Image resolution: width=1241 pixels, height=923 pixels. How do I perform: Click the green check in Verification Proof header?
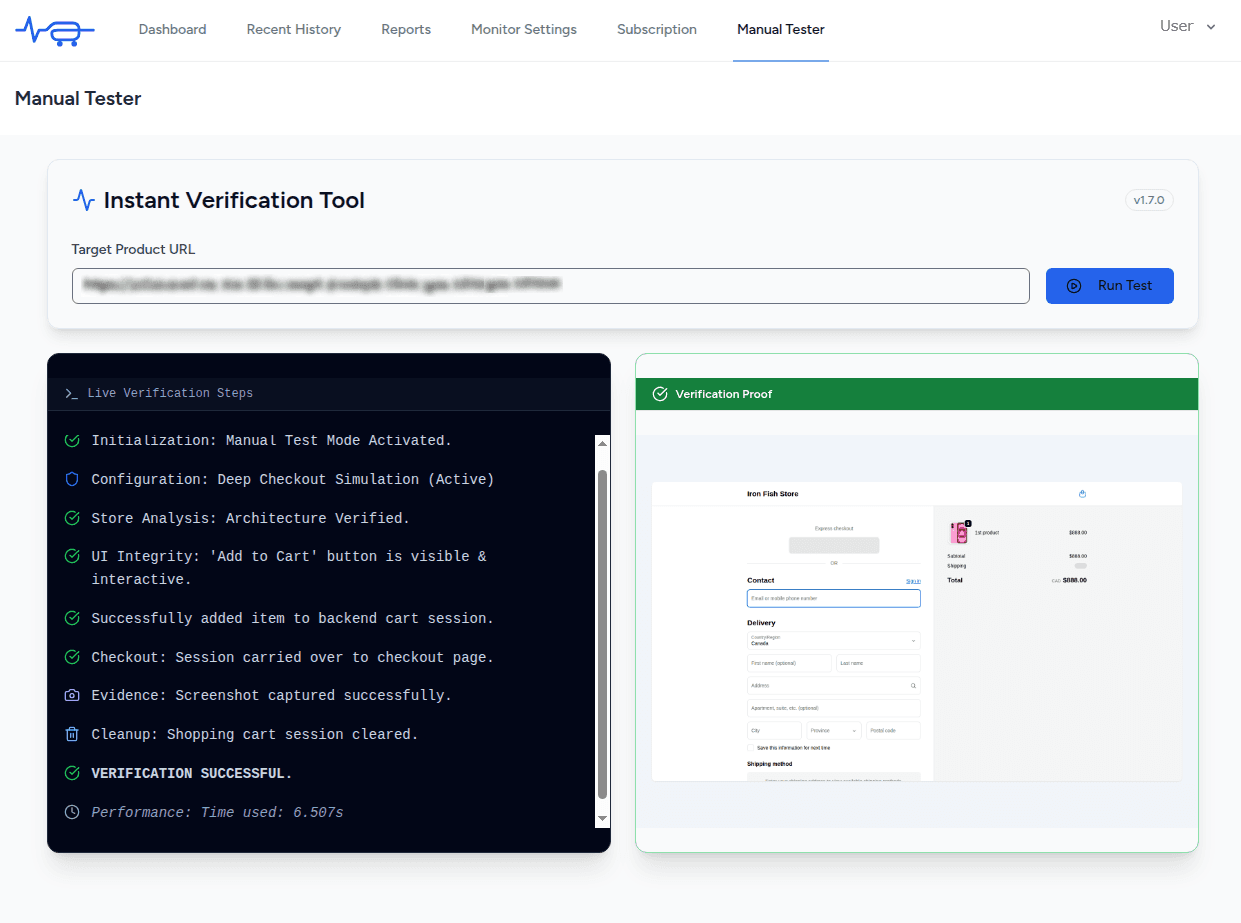660,393
